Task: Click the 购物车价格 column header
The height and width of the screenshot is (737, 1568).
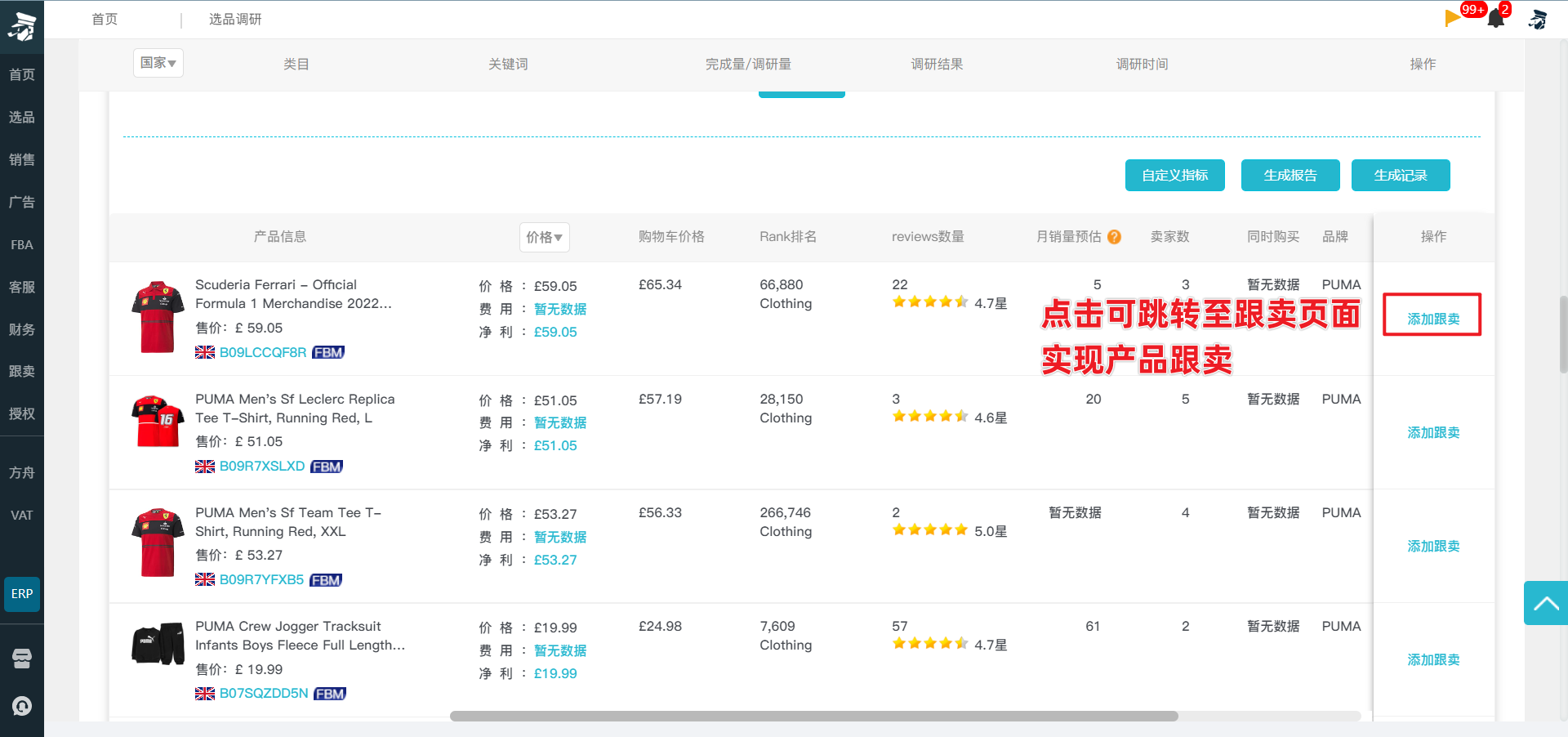Action: point(671,237)
